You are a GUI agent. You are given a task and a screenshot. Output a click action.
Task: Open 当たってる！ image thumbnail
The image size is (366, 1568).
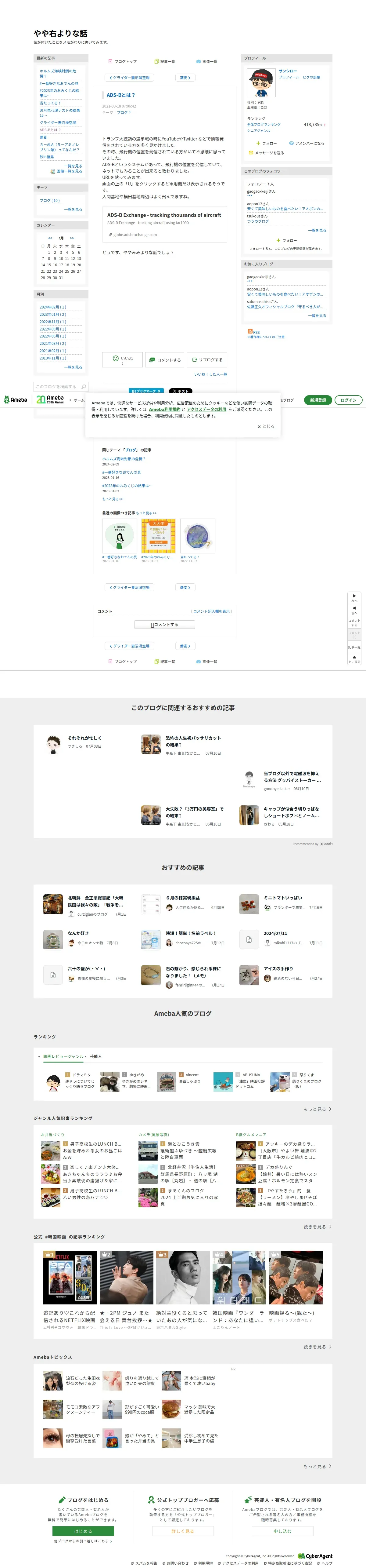click(x=198, y=536)
